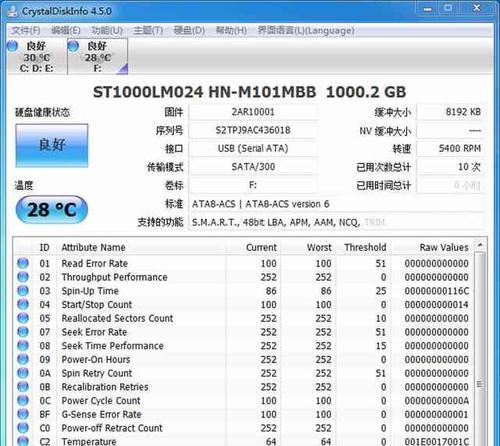Click the disk title ST1000LM024 HN-M101MBB
The height and width of the screenshot is (446, 500).
(x=204, y=92)
